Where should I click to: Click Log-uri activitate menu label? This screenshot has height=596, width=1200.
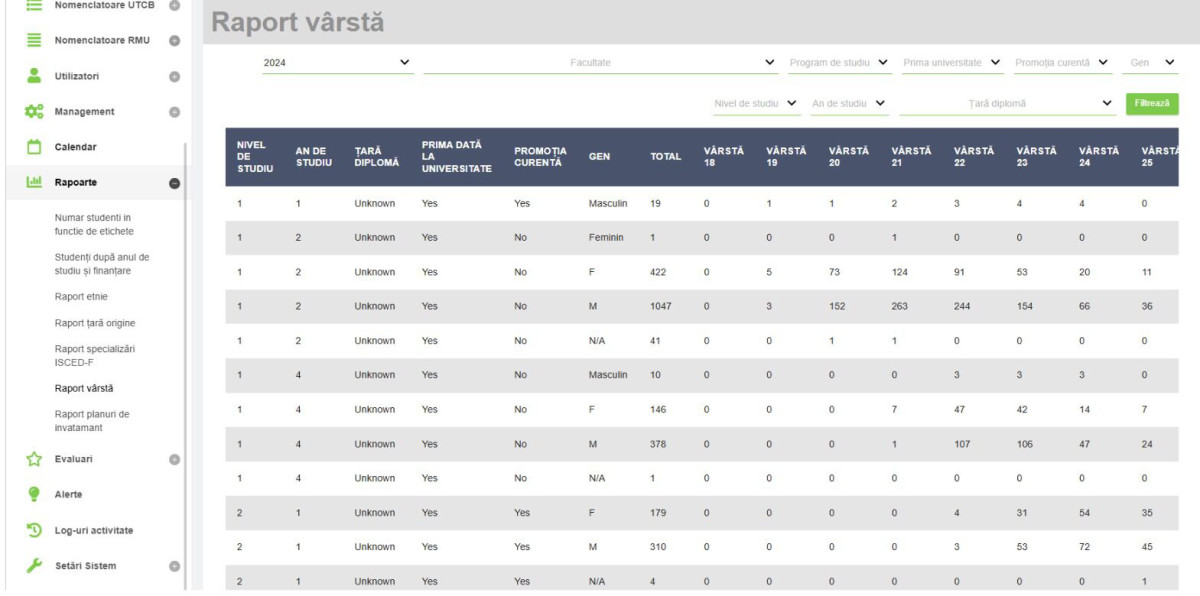tap(94, 530)
